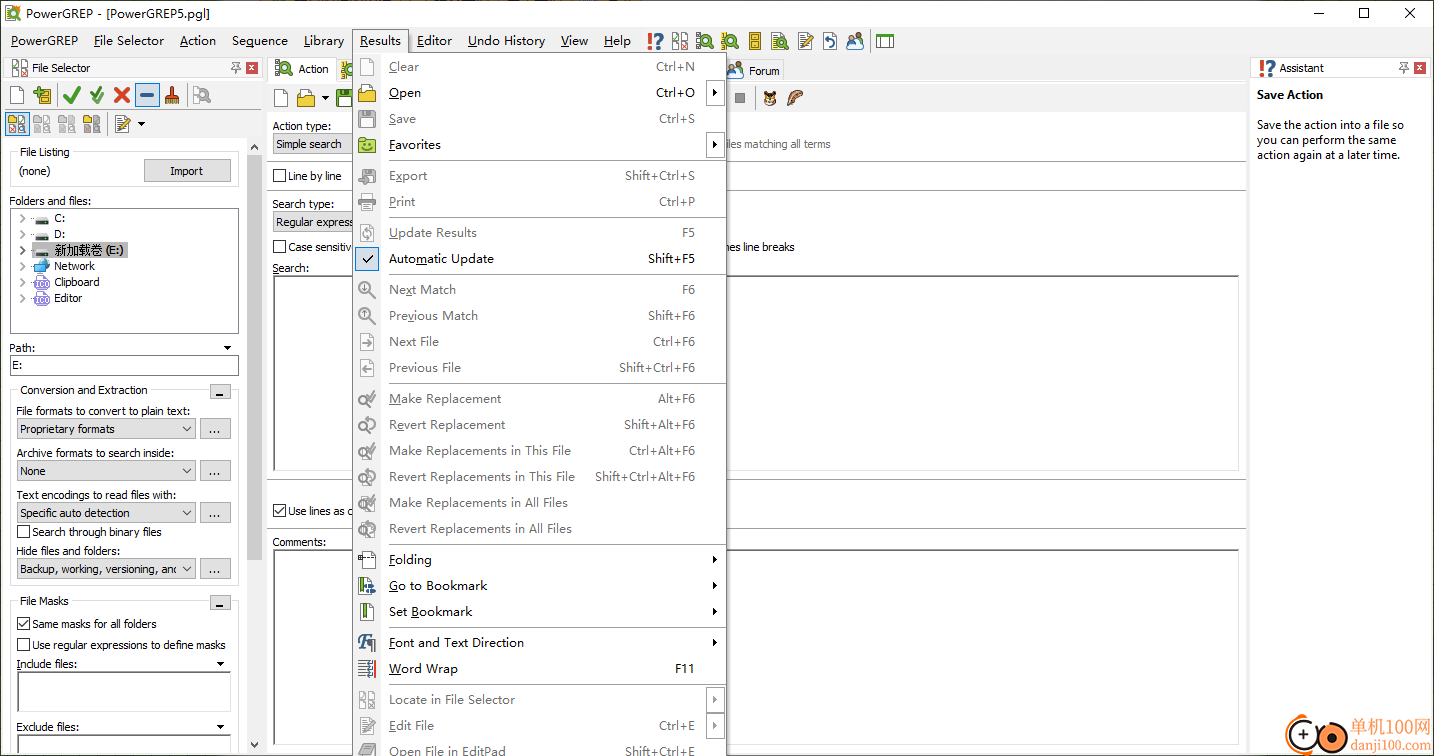Click the layout panels icon in main toolbar

[x=884, y=41]
